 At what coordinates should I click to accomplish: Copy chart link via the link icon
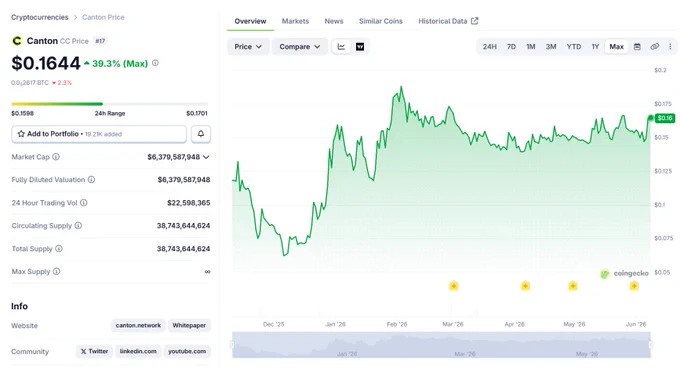pyautogui.click(x=654, y=46)
